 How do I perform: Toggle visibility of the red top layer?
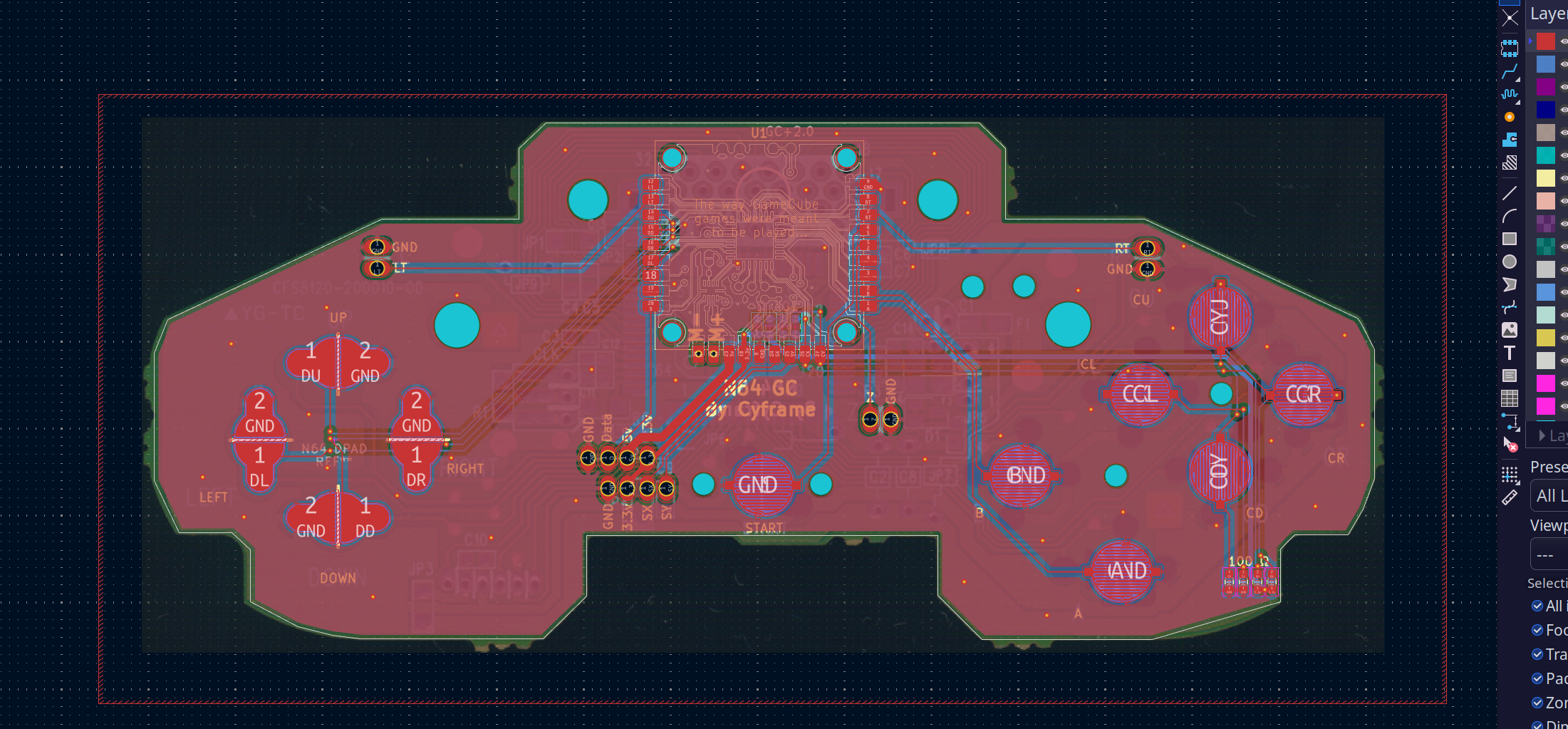pyautogui.click(x=1564, y=41)
